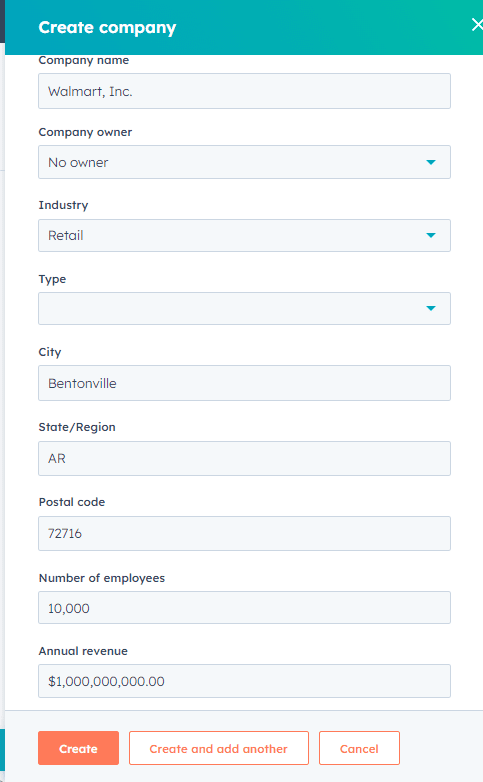The image size is (483, 782).
Task: Click the Annual revenue label text
Action: pyautogui.click(x=83, y=651)
